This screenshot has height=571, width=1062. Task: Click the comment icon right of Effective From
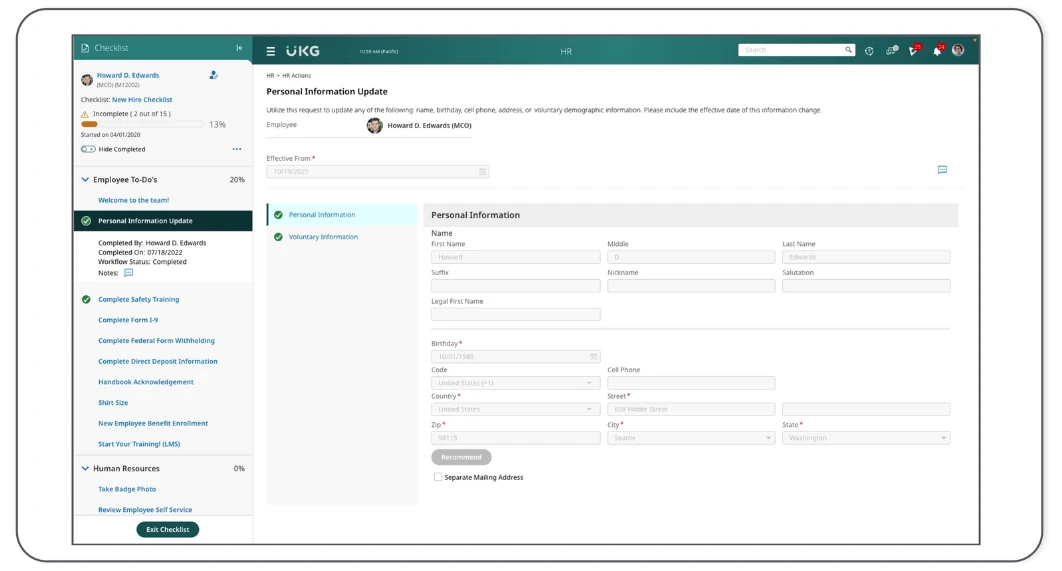coord(942,170)
